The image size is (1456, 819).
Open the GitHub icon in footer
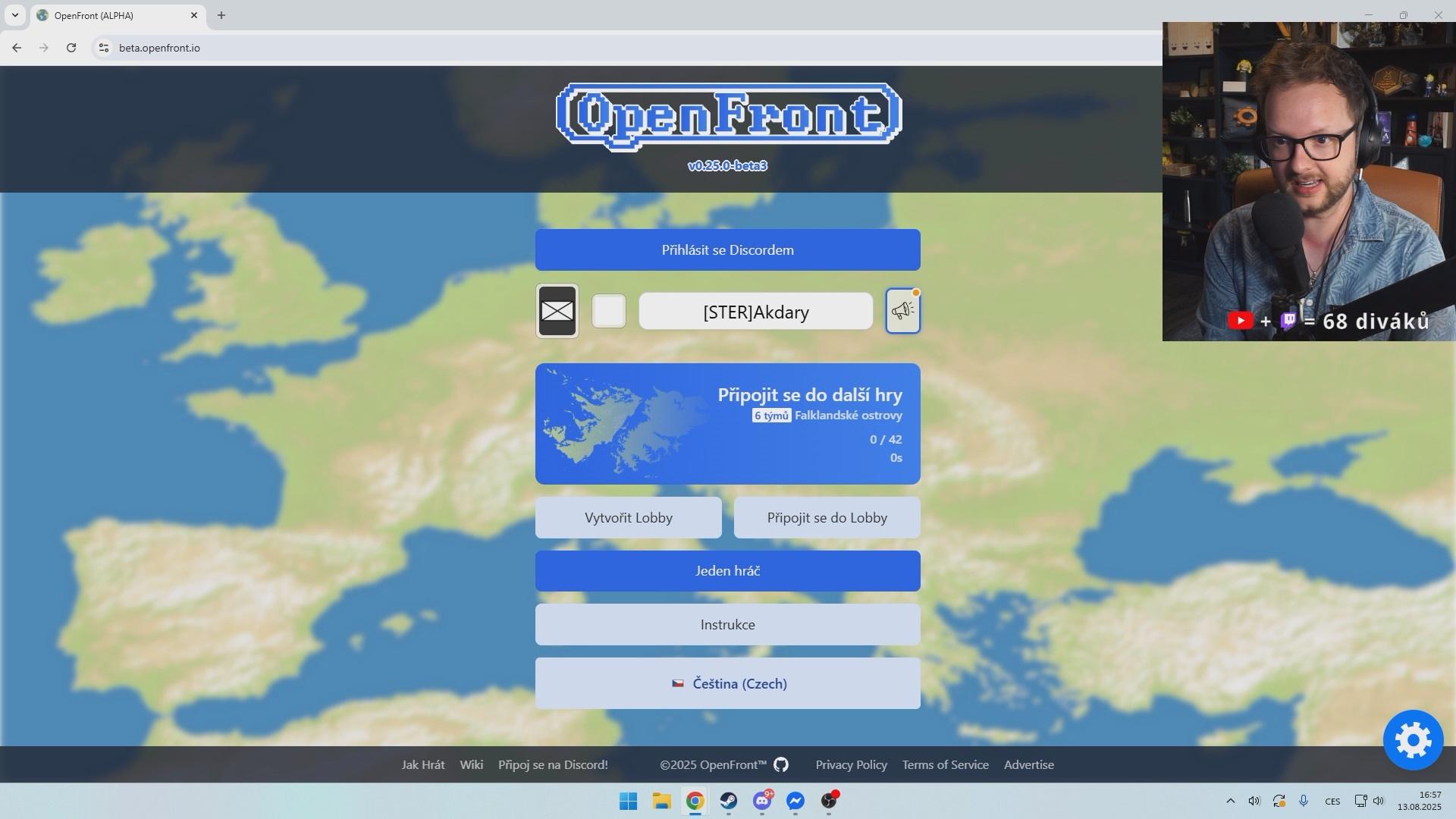coord(781,764)
